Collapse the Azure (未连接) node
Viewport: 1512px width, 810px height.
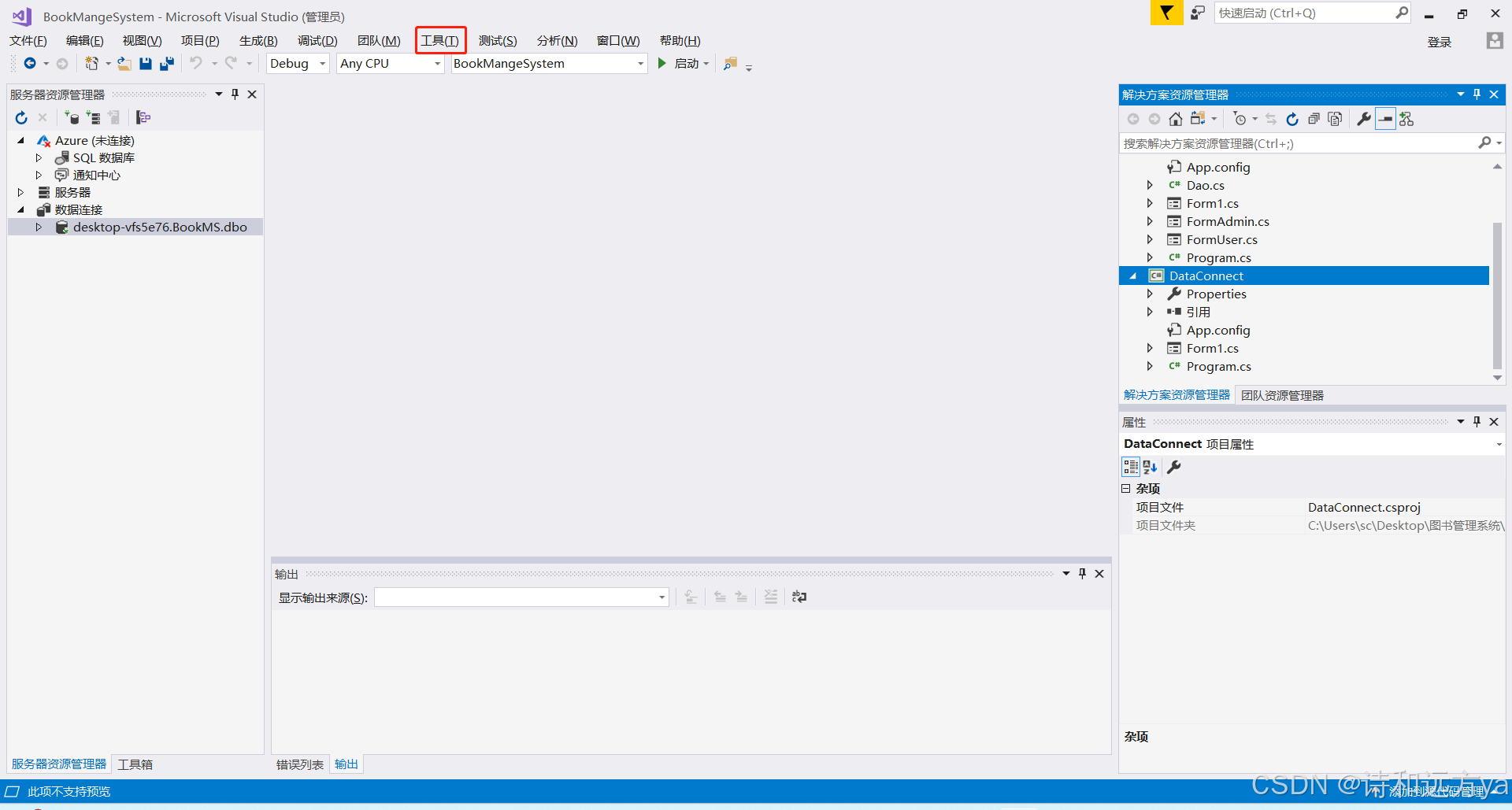point(21,141)
